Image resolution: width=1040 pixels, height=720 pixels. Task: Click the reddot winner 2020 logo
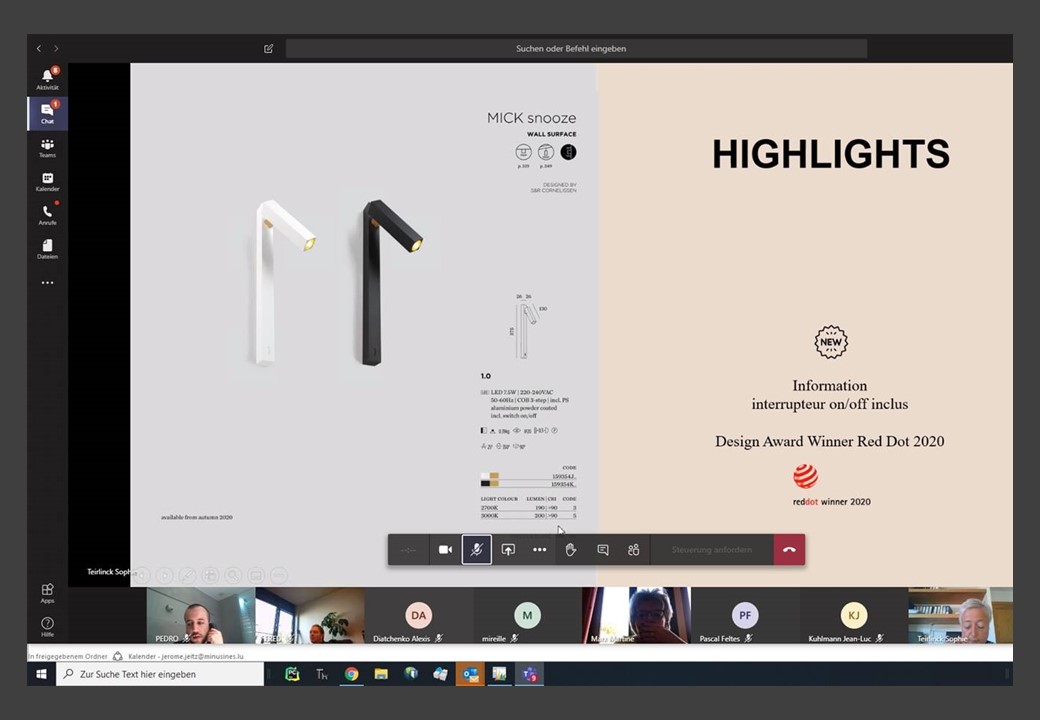831,486
